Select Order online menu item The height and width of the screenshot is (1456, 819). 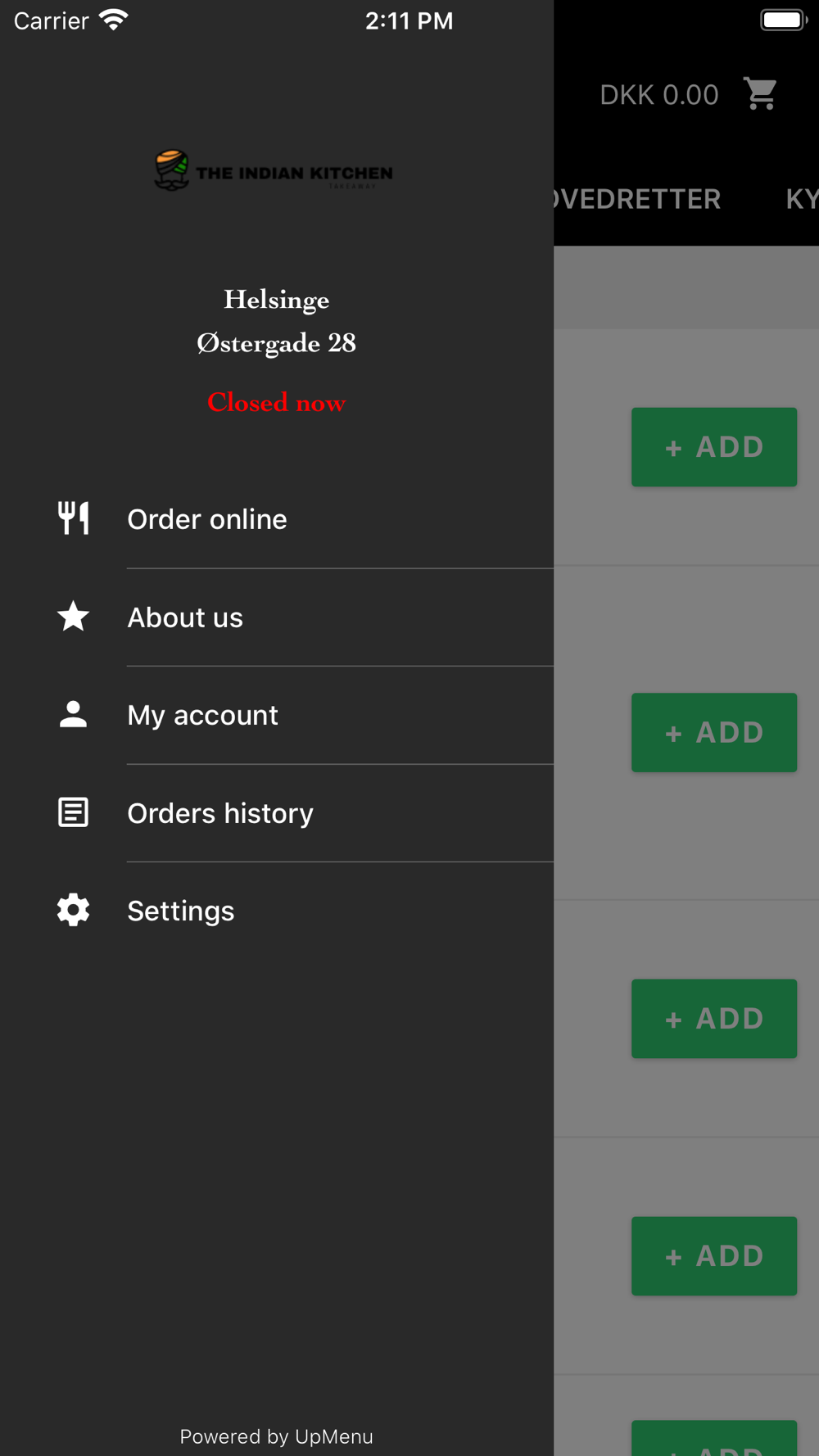277,519
